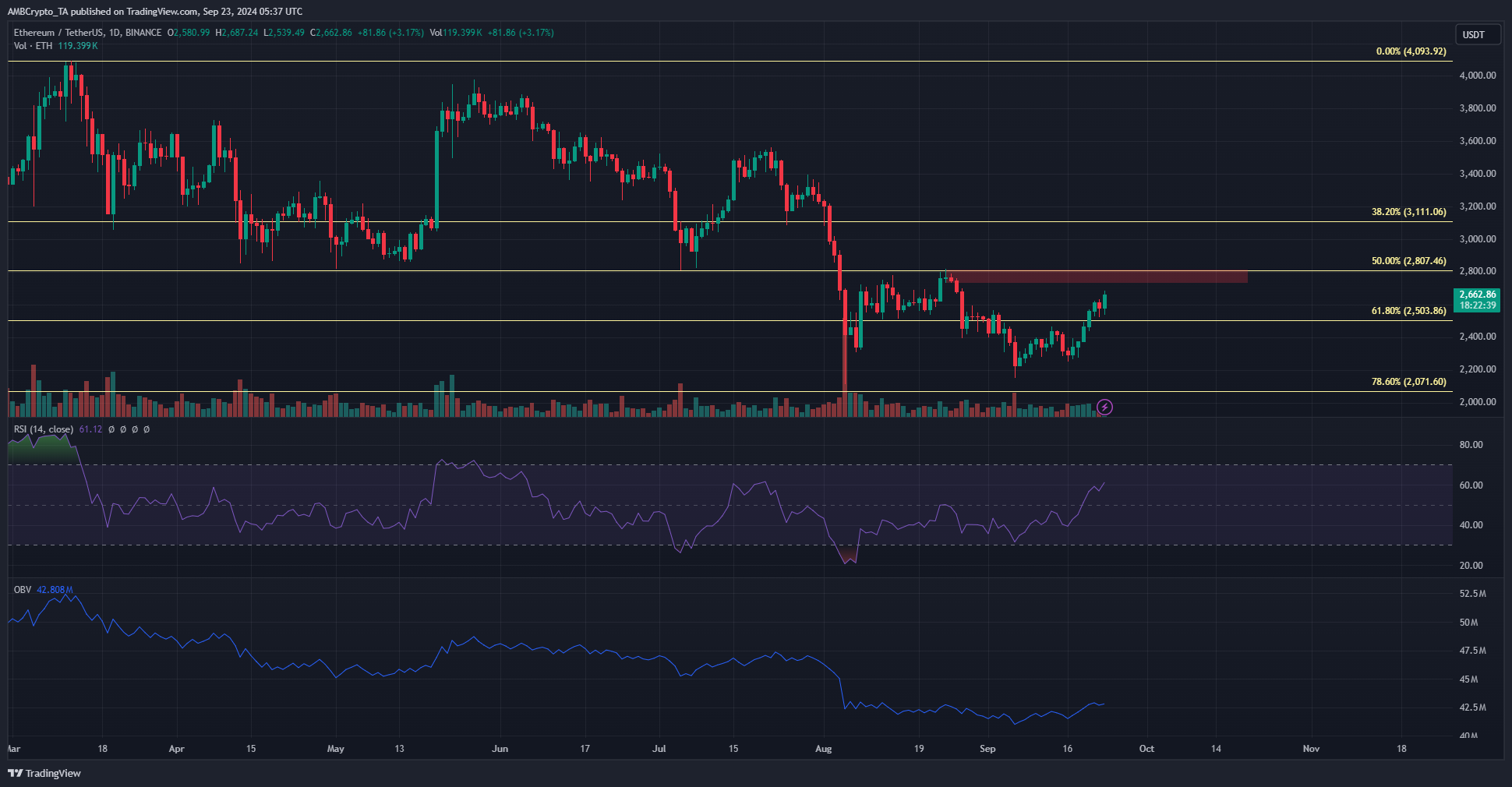Click the Apr date on time axis
Viewport: 1512px width, 787px height.
point(177,749)
